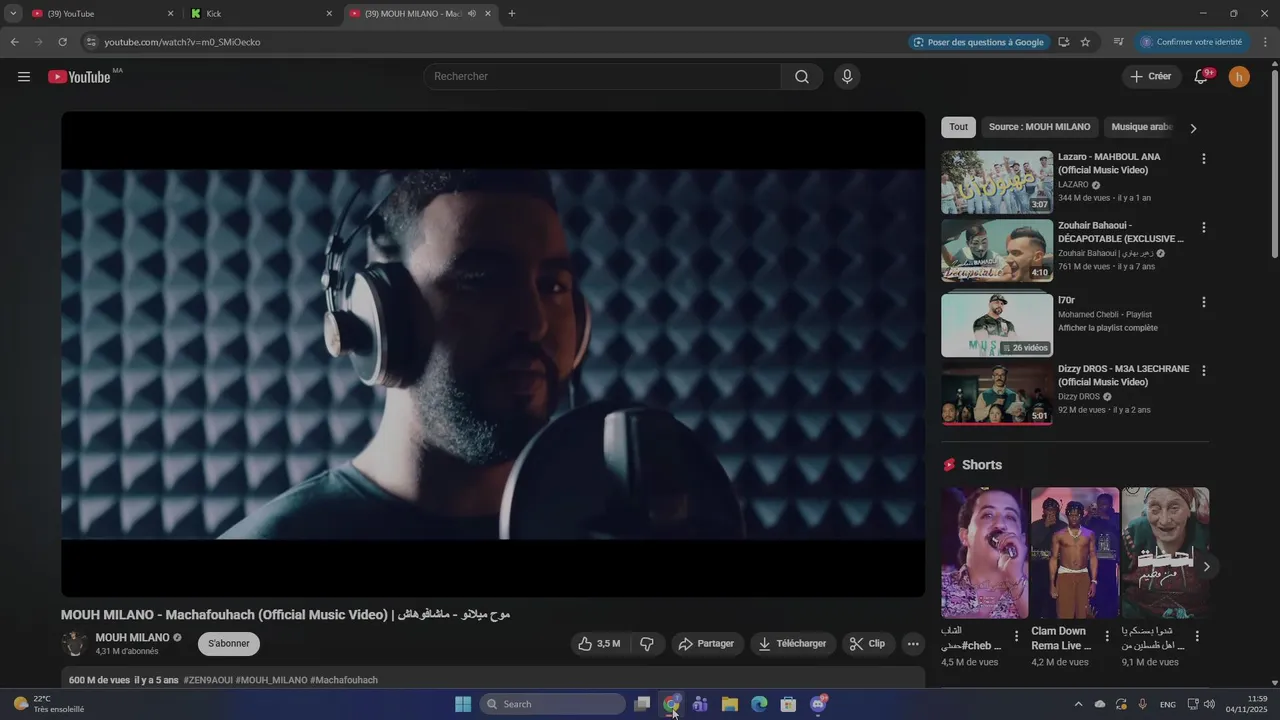The width and height of the screenshot is (1280, 720).
Task: Click the video player to toggle playback
Action: click(493, 354)
